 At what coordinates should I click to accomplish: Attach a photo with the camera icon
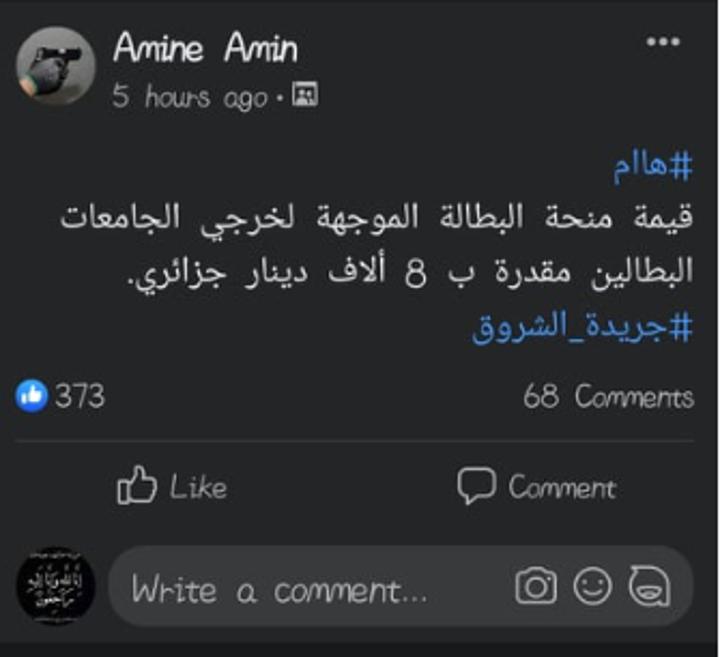pos(536,586)
